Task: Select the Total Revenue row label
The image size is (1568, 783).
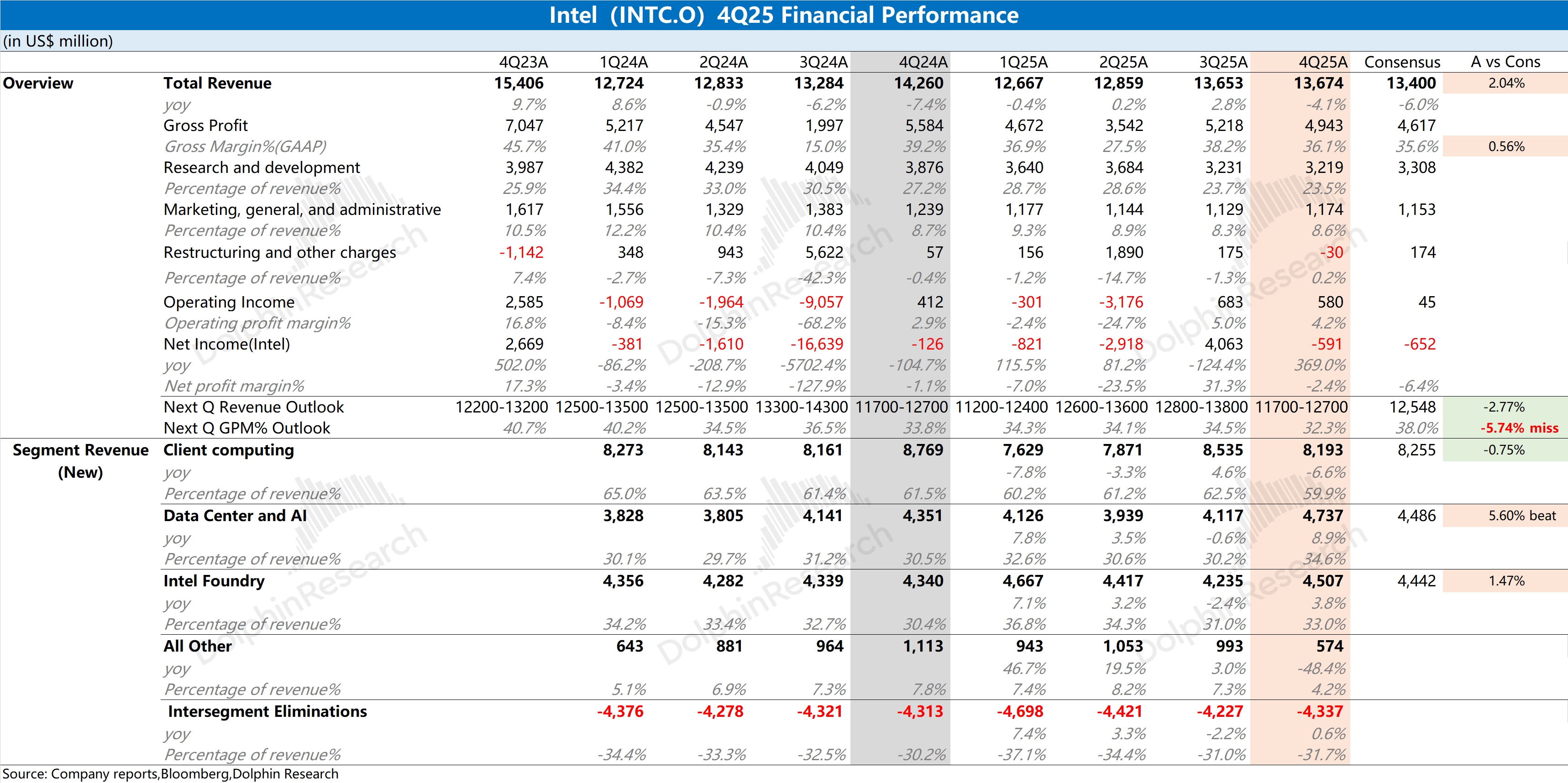Action: point(217,84)
